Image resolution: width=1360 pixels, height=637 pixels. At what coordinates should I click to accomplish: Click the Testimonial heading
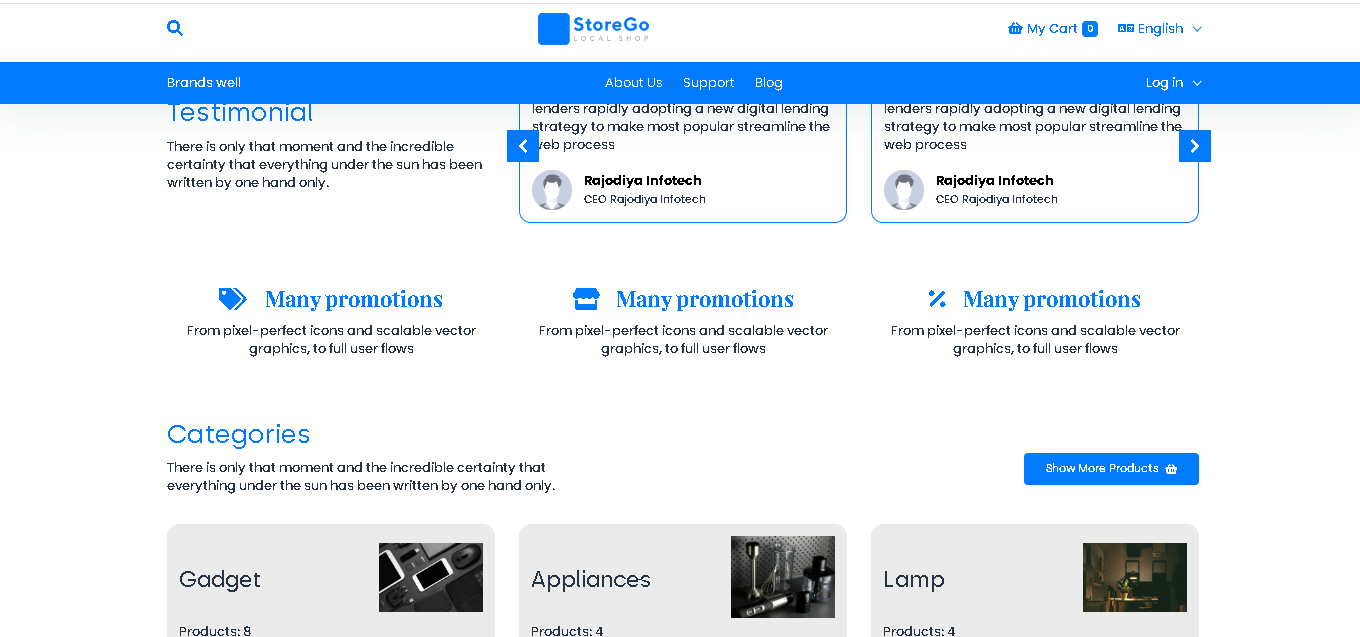coord(240,113)
